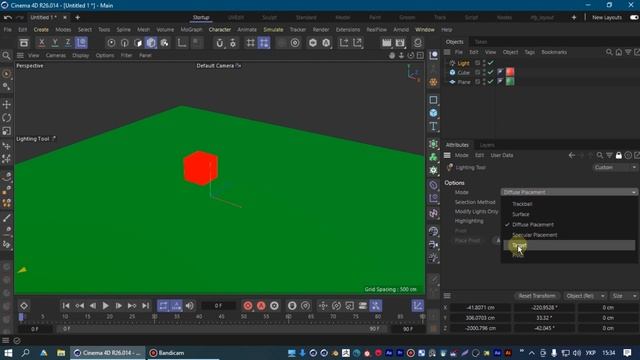This screenshot has height=360, width=640.
Task: Open the MoGraph menu
Action: tap(191, 30)
